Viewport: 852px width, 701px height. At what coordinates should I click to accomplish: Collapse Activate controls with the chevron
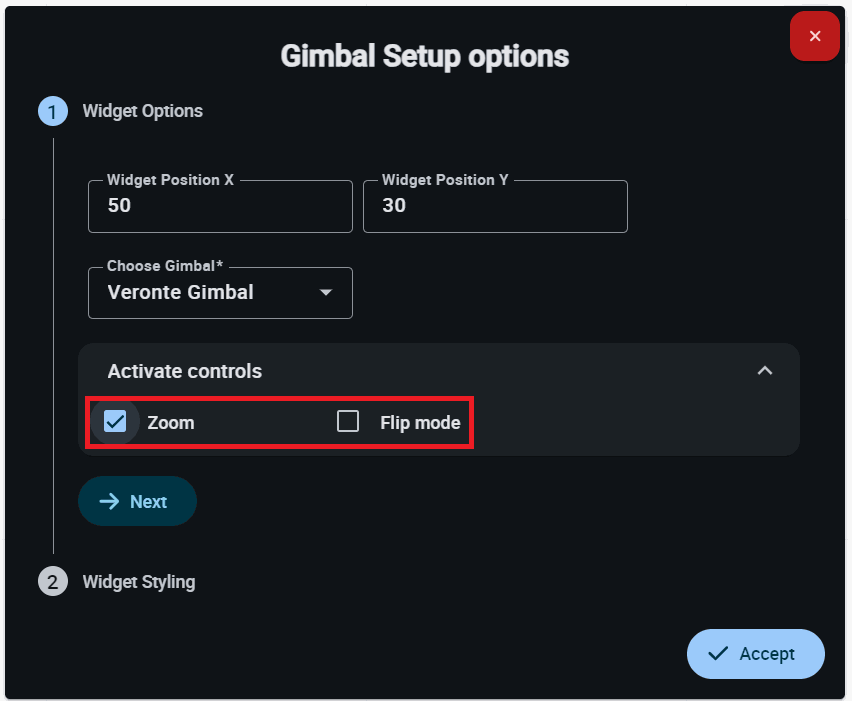(x=765, y=371)
